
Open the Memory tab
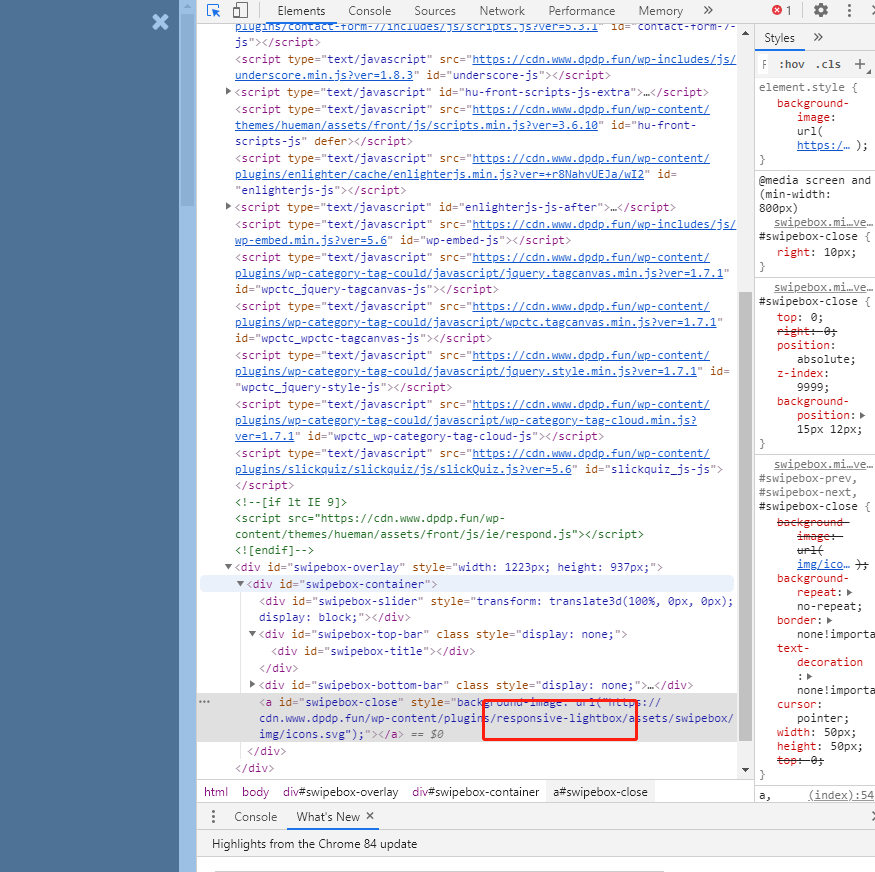pyautogui.click(x=661, y=11)
